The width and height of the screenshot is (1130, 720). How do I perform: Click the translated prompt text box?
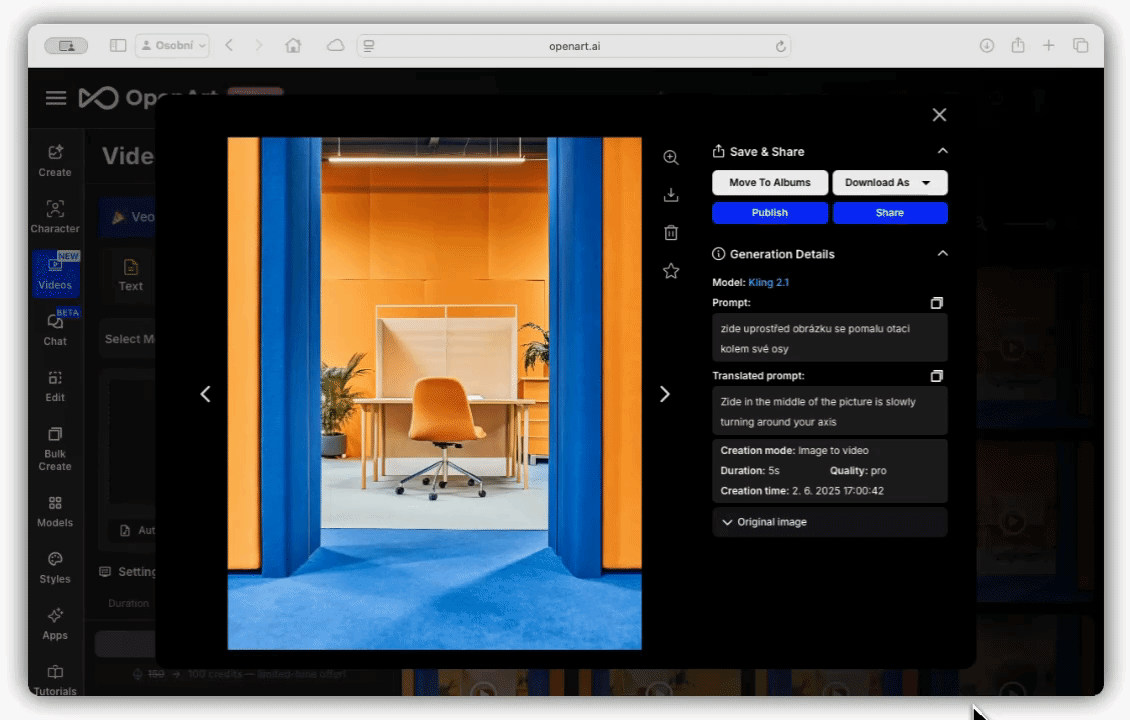coord(829,412)
